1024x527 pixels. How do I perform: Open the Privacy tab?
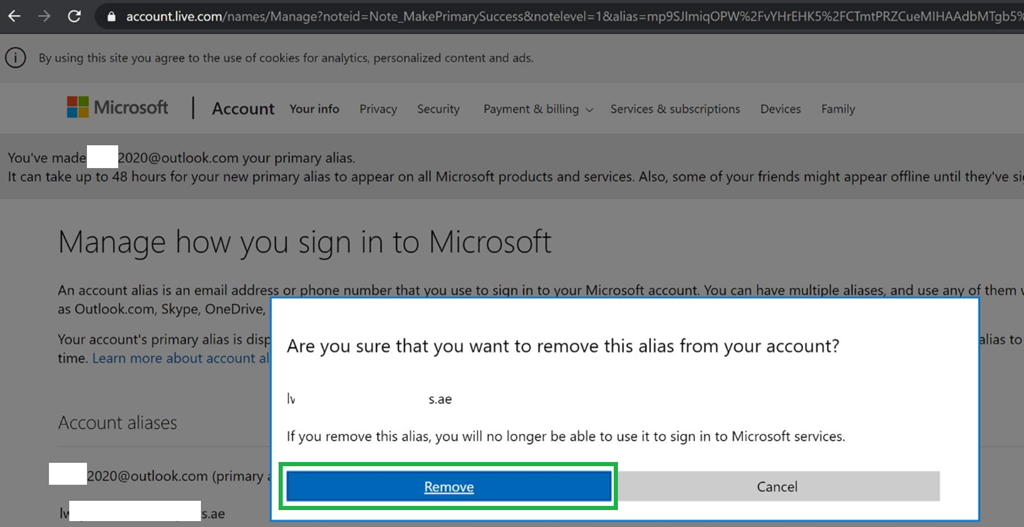(378, 109)
